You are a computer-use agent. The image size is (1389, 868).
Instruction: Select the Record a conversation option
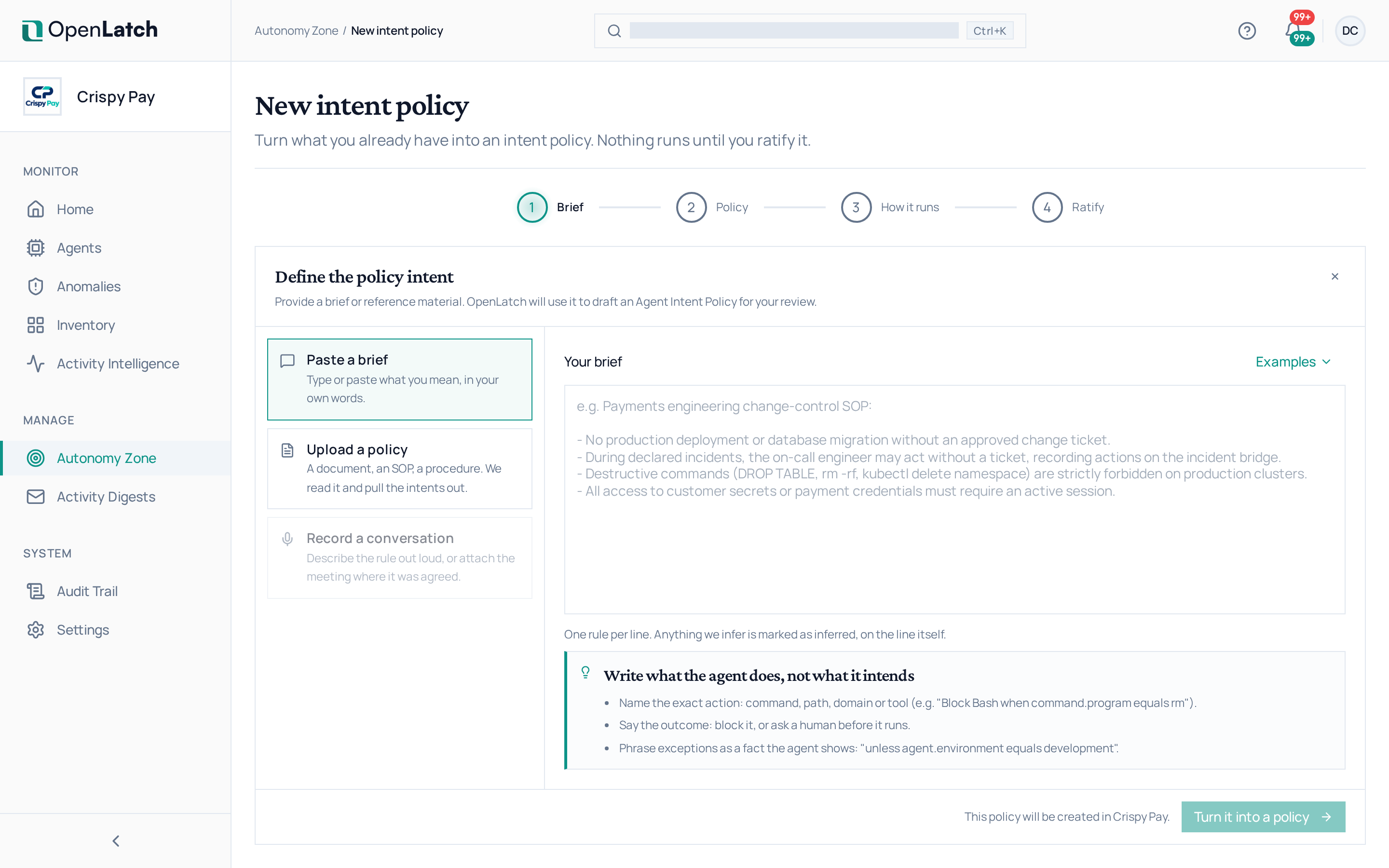[399, 557]
